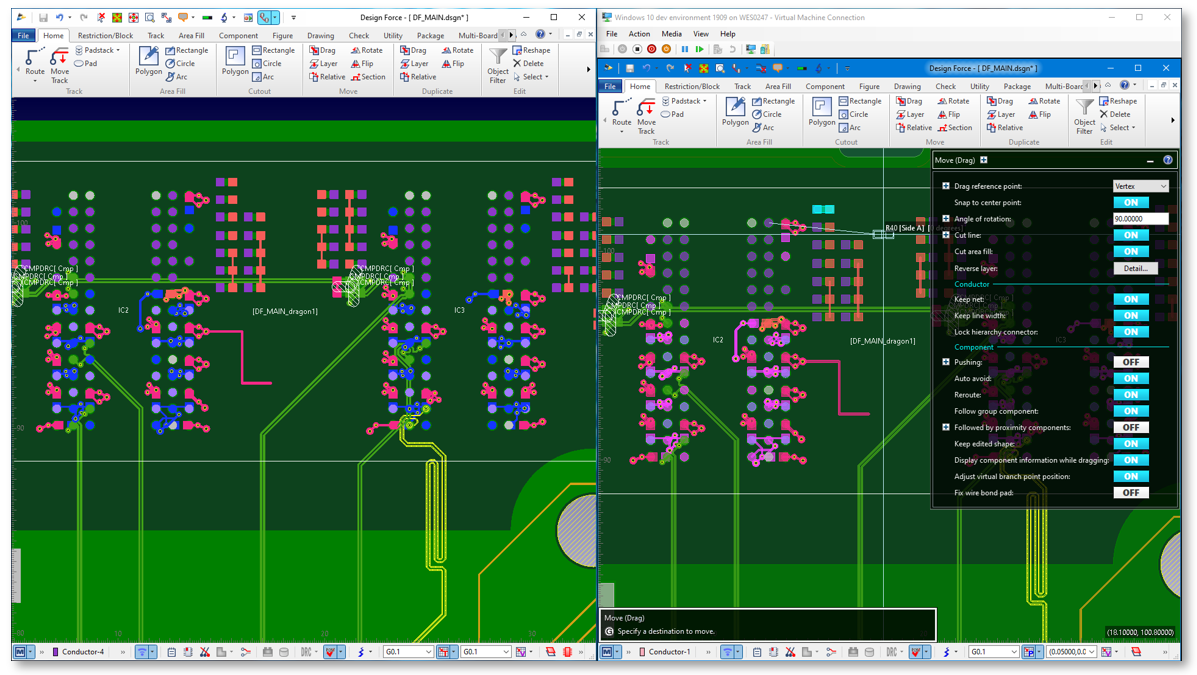Image resolution: width=1197 pixels, height=675 pixels.
Task: Open Utility tab in right window
Action: pos(979,86)
